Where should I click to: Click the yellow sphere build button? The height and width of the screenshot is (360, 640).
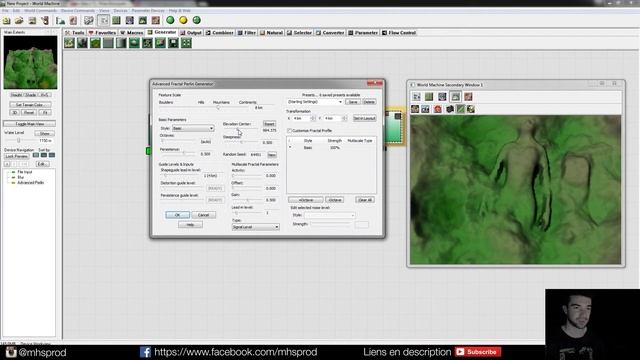click(183, 20)
